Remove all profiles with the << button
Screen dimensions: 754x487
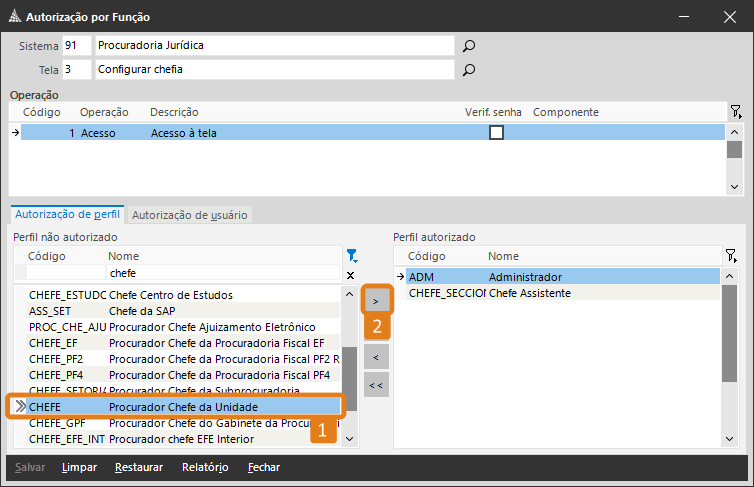click(x=376, y=384)
